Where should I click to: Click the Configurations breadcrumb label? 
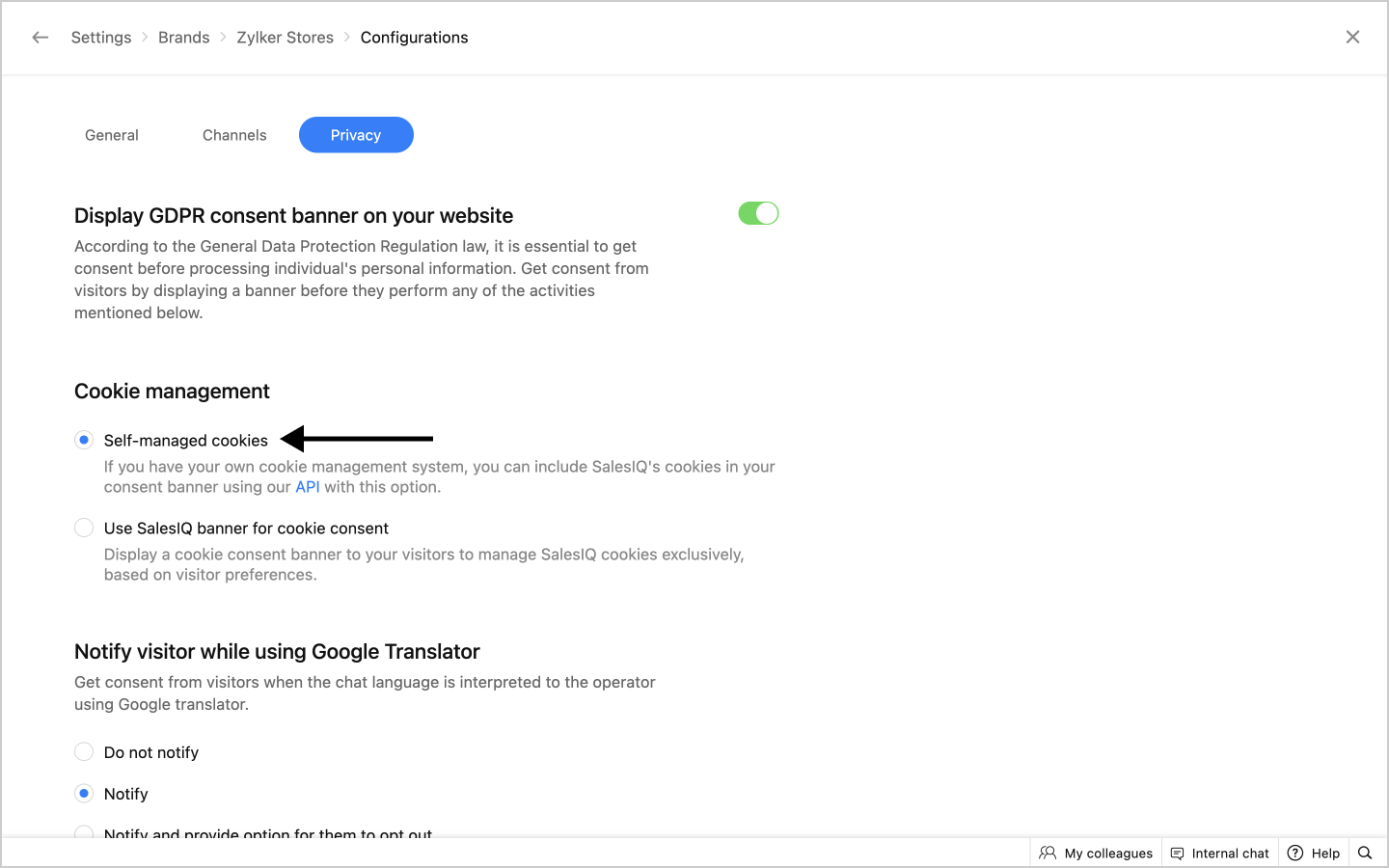click(x=414, y=38)
